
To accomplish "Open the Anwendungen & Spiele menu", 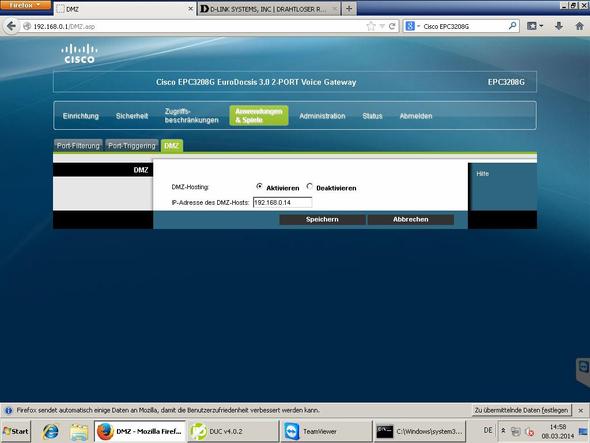I will [x=259, y=116].
